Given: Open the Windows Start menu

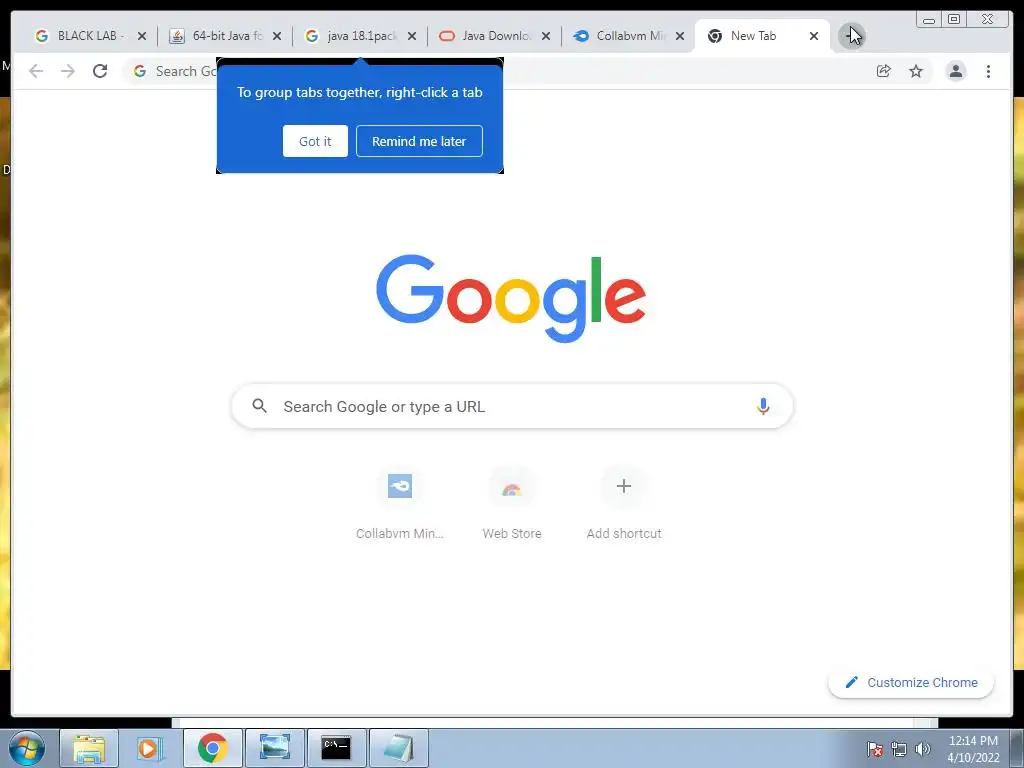Looking at the screenshot, I should click(x=27, y=748).
